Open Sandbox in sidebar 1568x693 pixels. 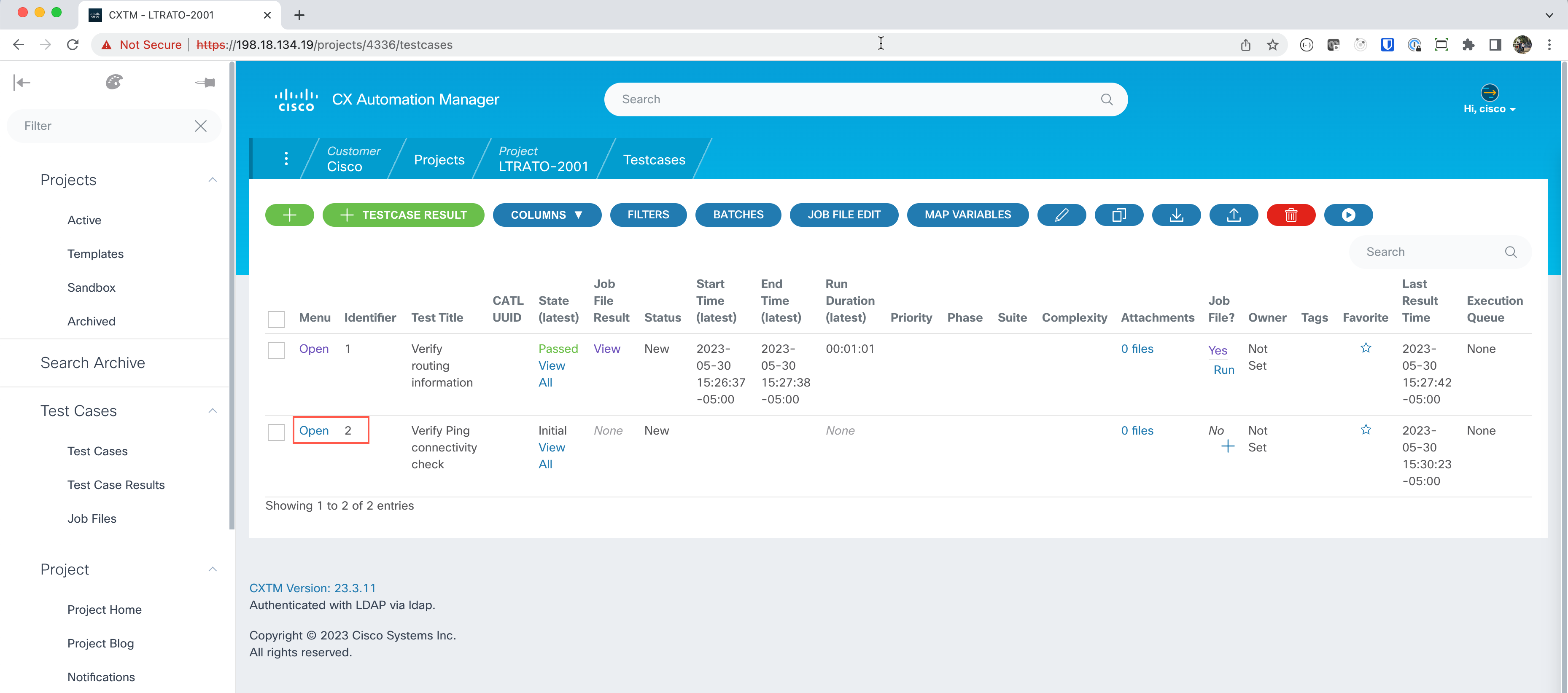pyautogui.click(x=91, y=287)
